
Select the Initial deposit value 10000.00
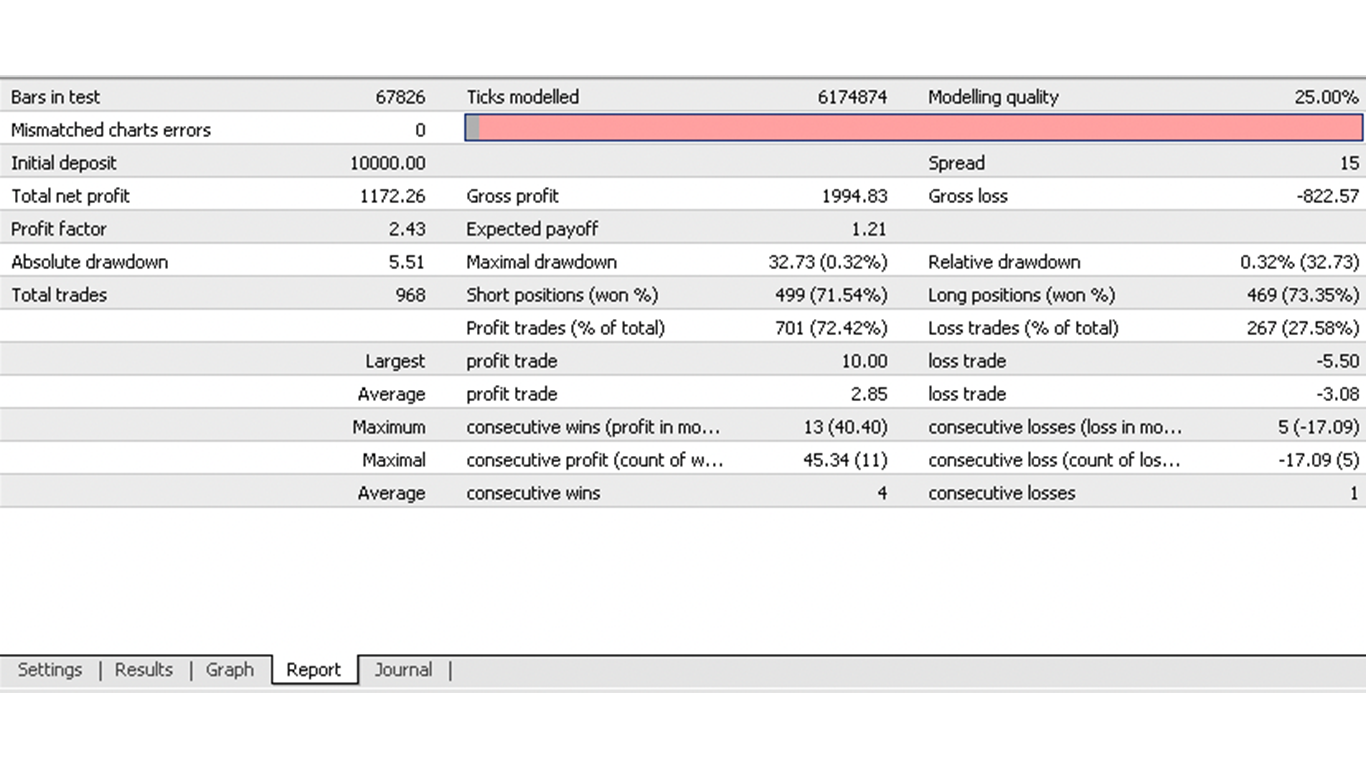[388, 163]
